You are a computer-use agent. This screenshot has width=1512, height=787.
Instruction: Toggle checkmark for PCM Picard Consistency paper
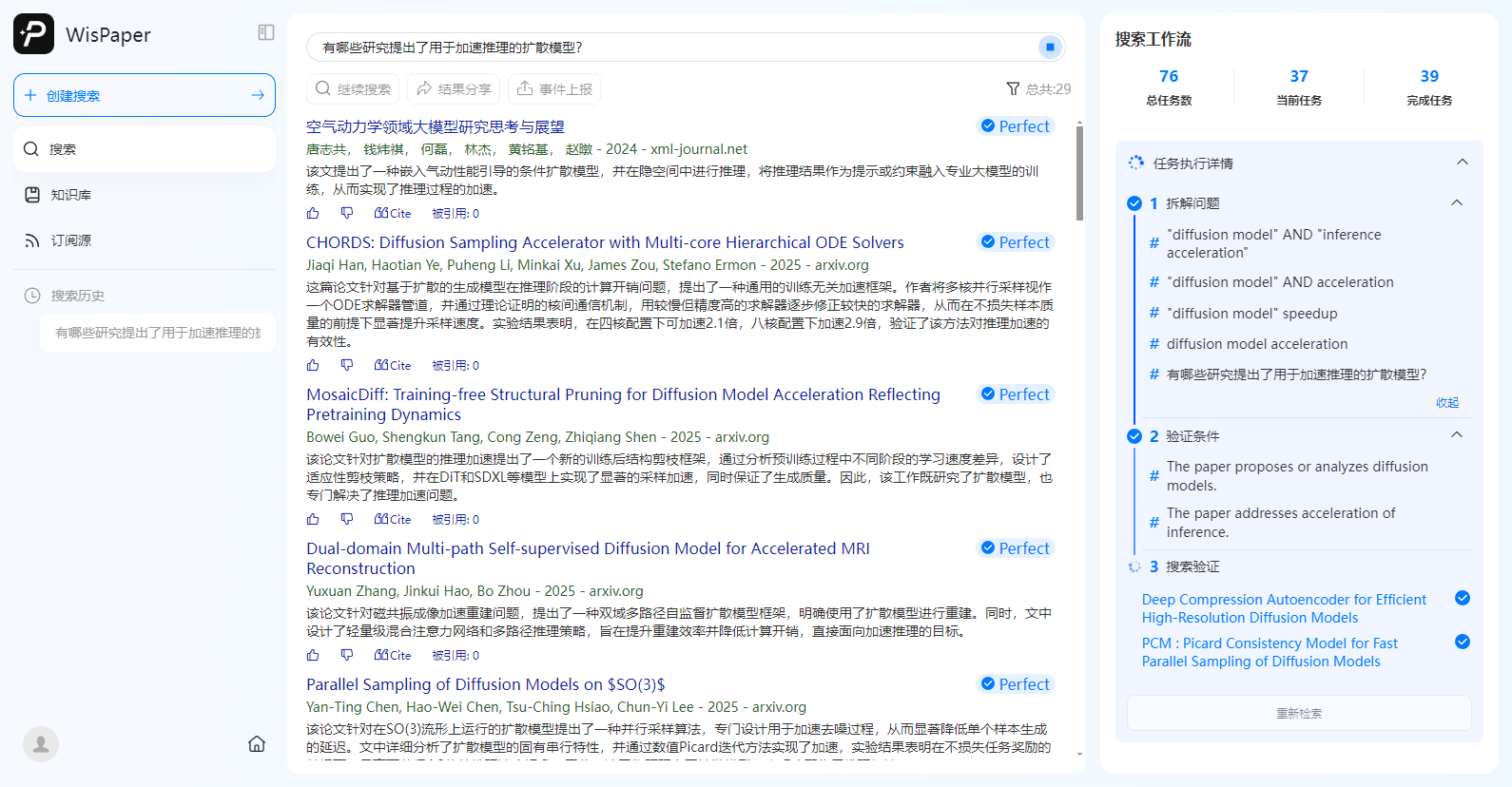pos(1463,642)
